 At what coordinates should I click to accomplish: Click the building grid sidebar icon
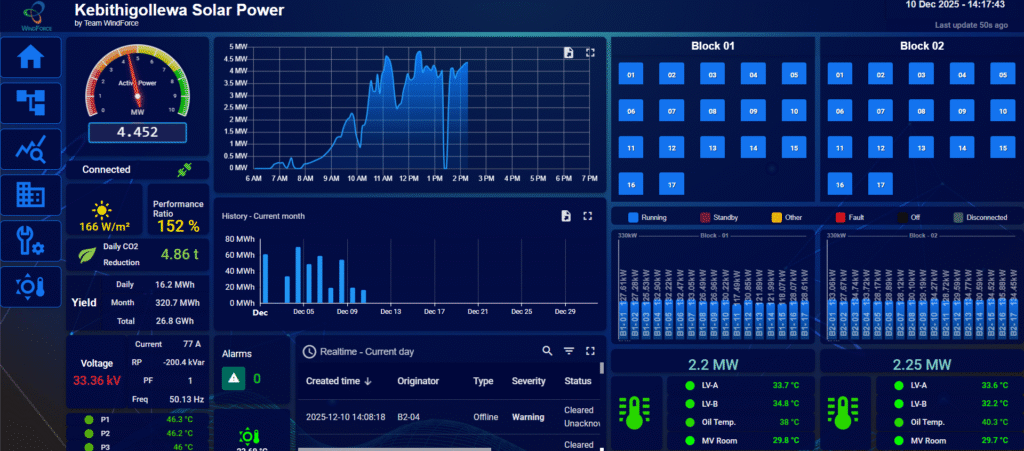tap(31, 196)
